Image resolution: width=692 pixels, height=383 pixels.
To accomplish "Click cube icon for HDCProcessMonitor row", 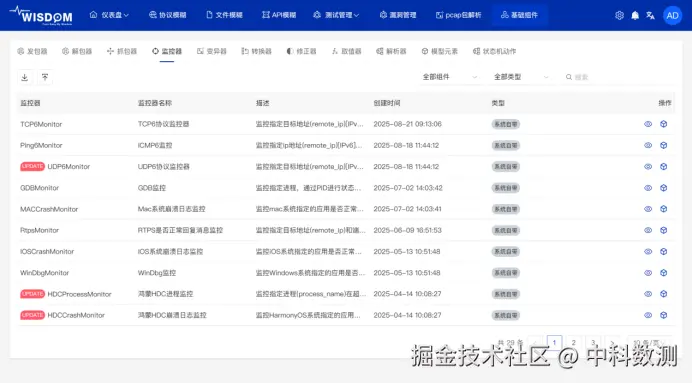I will [663, 294].
